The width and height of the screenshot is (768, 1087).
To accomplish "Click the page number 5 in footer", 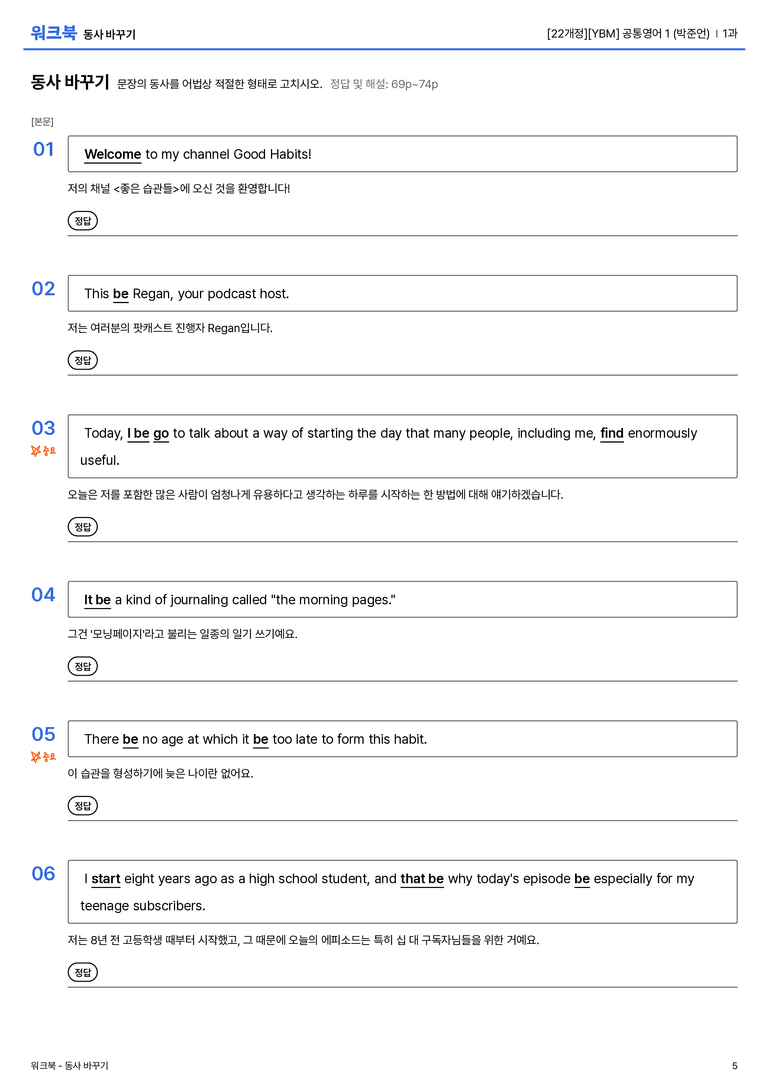I will [x=735, y=1066].
